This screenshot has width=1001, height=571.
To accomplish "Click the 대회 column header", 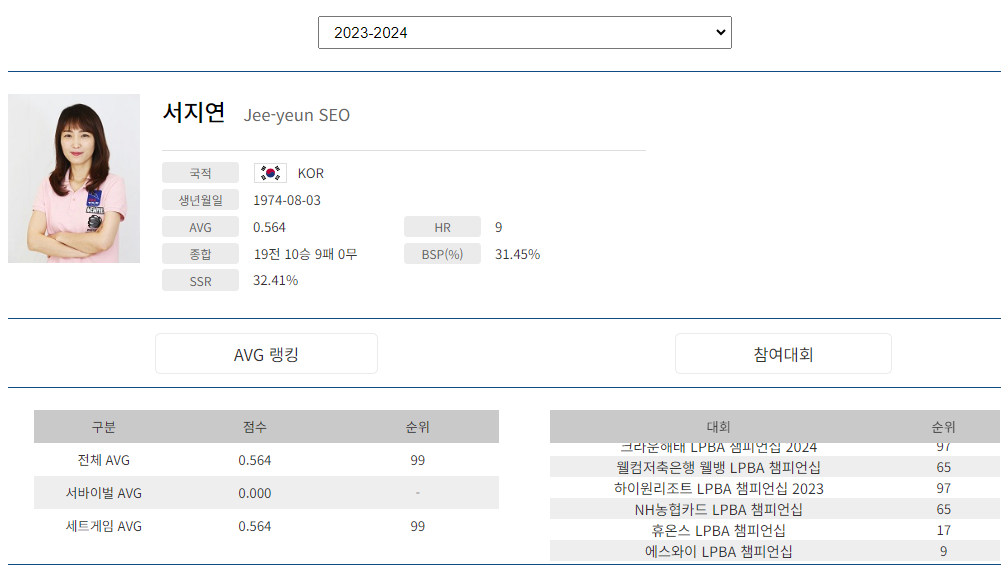I will pos(718,427).
